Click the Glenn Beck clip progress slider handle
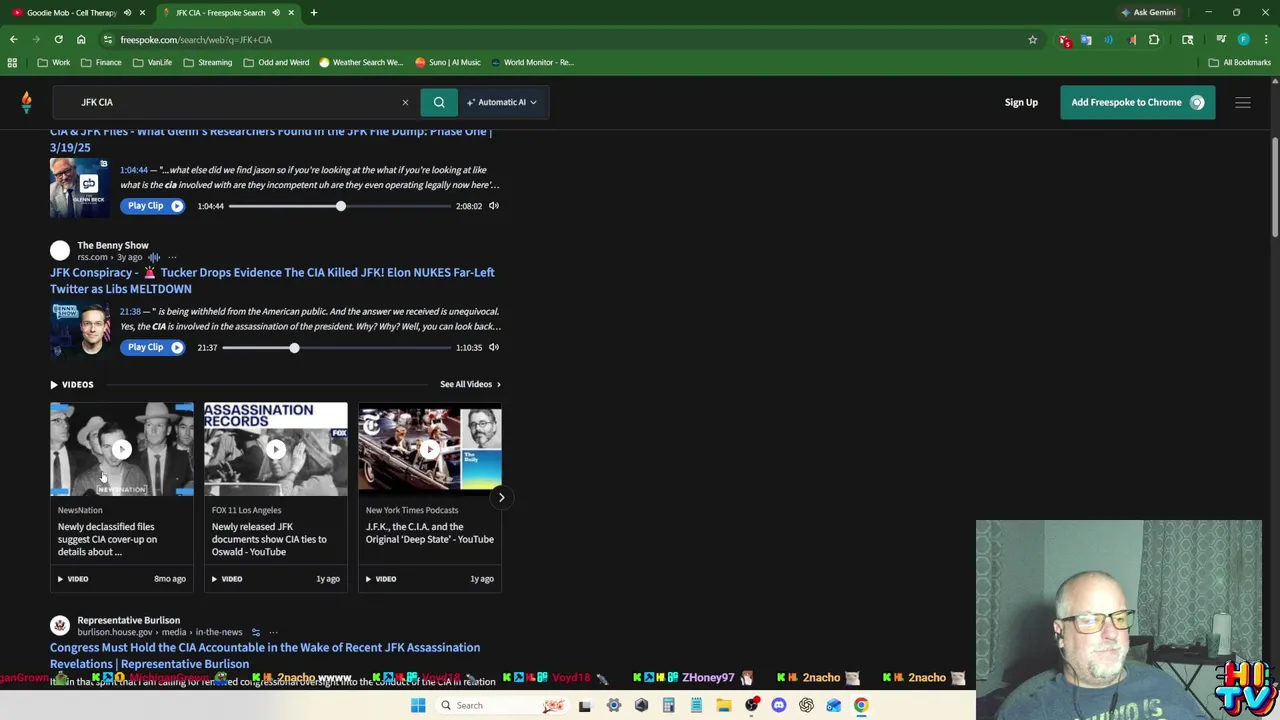The height and width of the screenshot is (720, 1280). tap(340, 206)
